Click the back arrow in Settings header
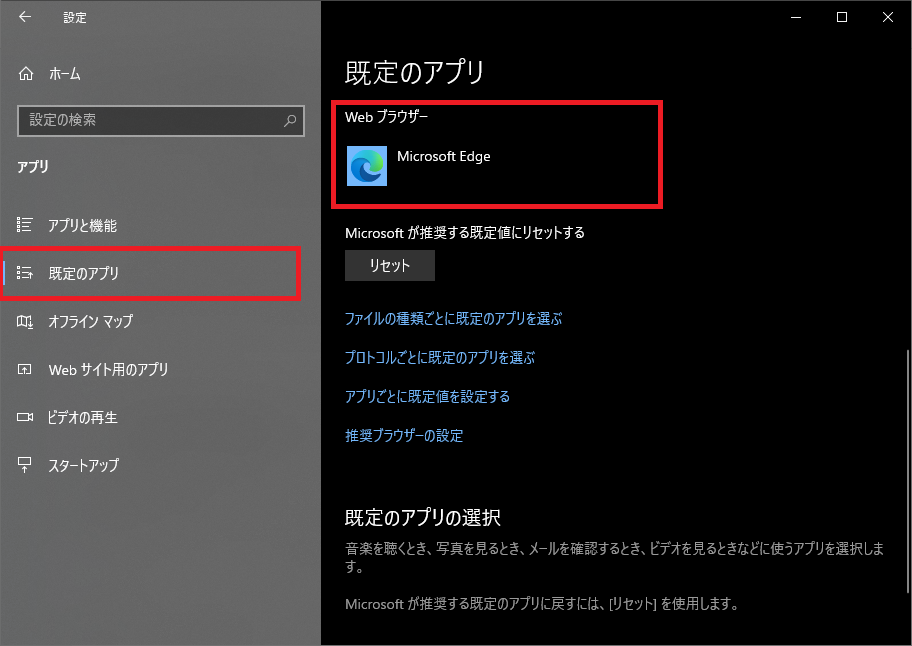Screen dimensions: 912x646 point(25,17)
